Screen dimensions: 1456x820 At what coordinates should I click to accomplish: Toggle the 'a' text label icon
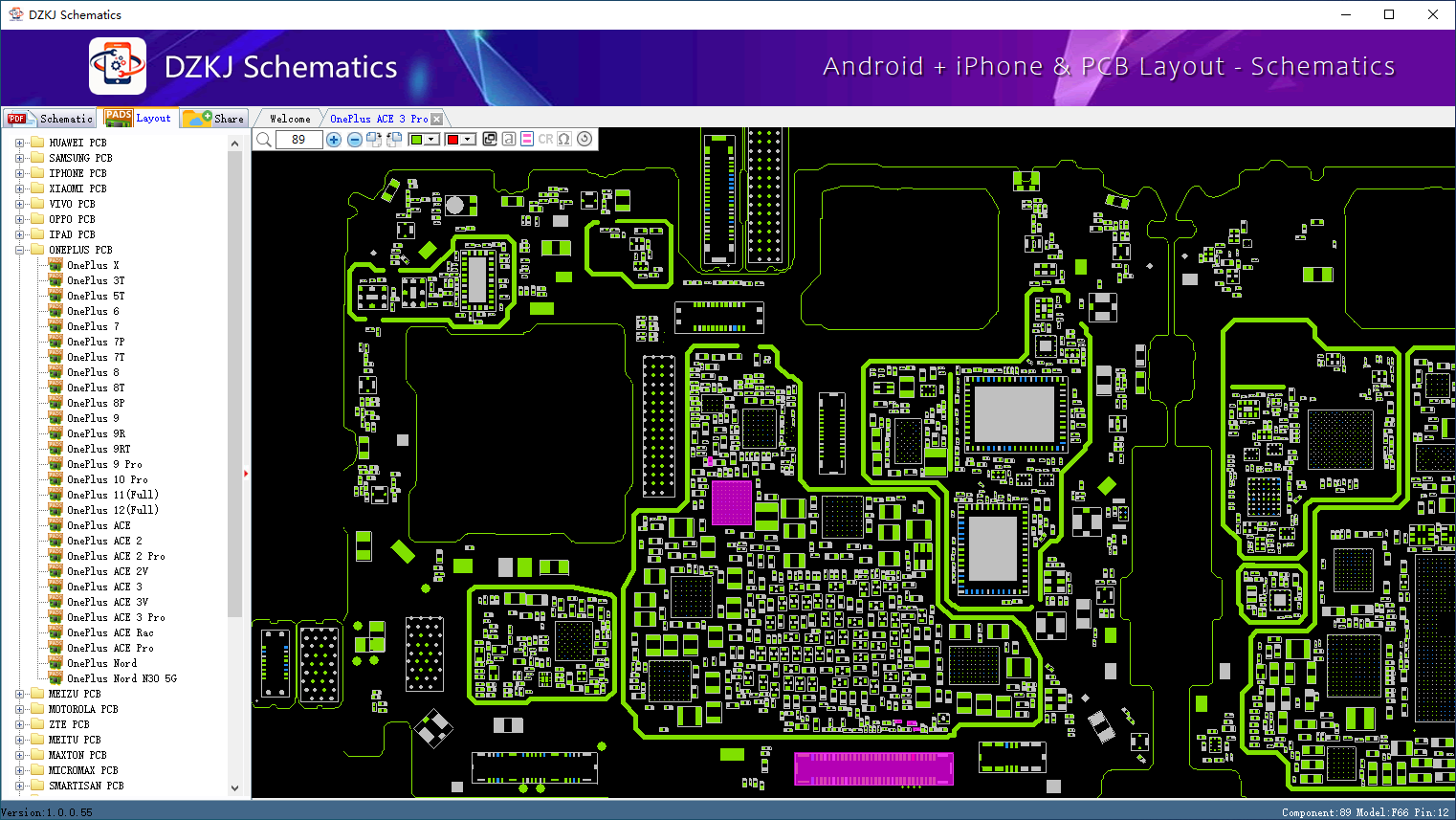tap(509, 139)
